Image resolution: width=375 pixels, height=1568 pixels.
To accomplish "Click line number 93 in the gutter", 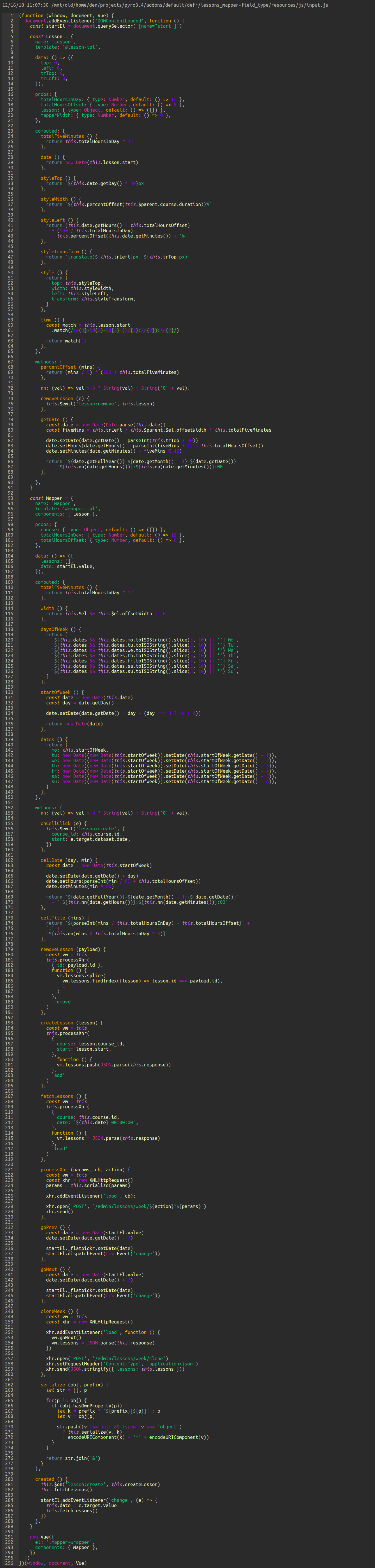I will click(x=10, y=498).
